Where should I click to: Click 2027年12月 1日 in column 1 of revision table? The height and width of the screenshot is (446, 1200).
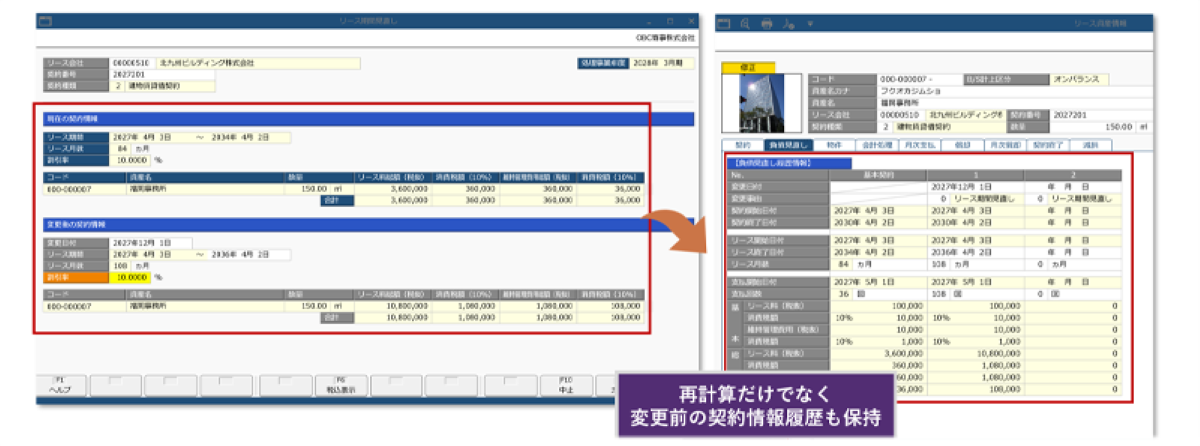(974, 187)
